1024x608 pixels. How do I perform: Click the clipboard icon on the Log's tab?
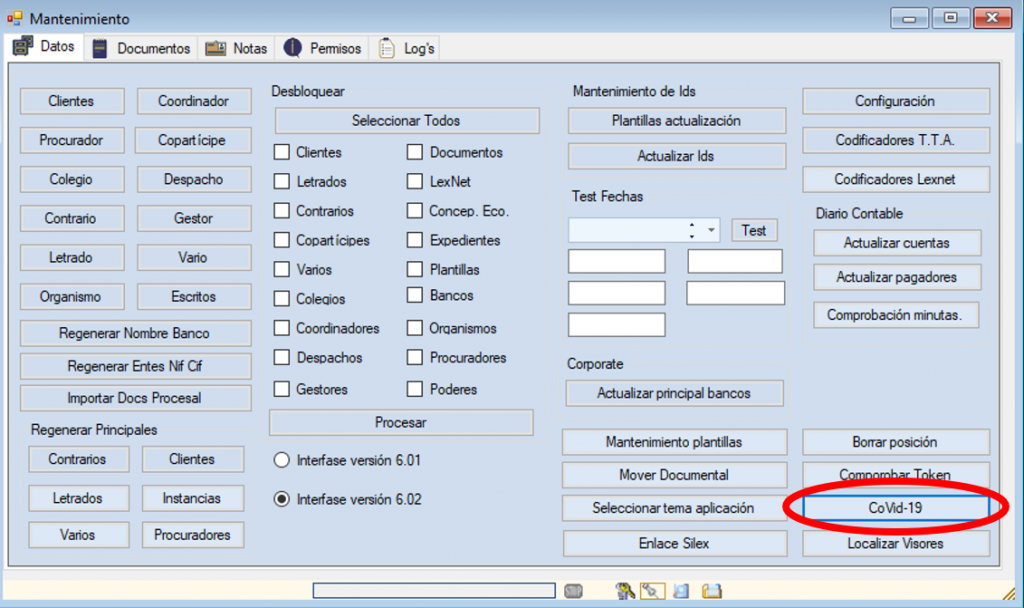point(386,48)
